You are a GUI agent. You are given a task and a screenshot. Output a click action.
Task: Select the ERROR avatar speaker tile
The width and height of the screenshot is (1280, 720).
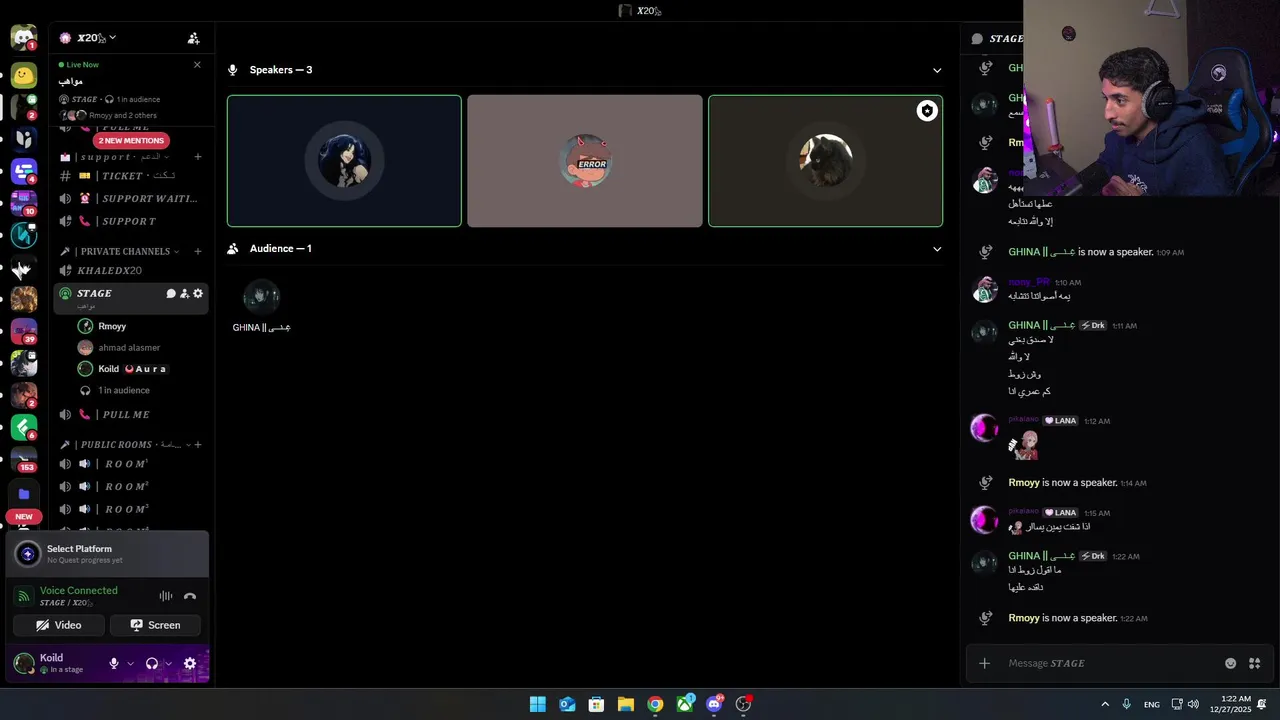pyautogui.click(x=585, y=161)
